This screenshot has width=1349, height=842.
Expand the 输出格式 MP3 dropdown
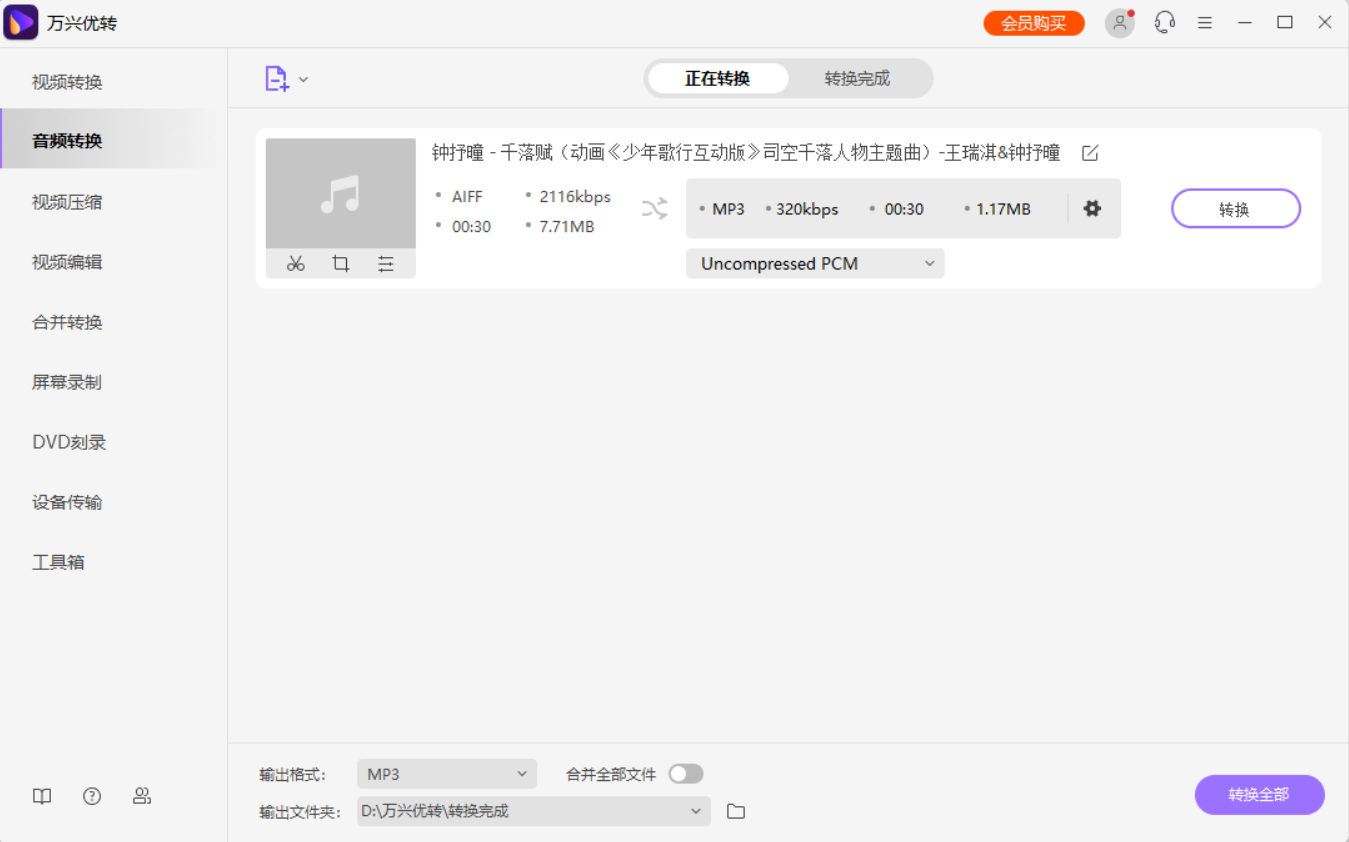coord(446,773)
